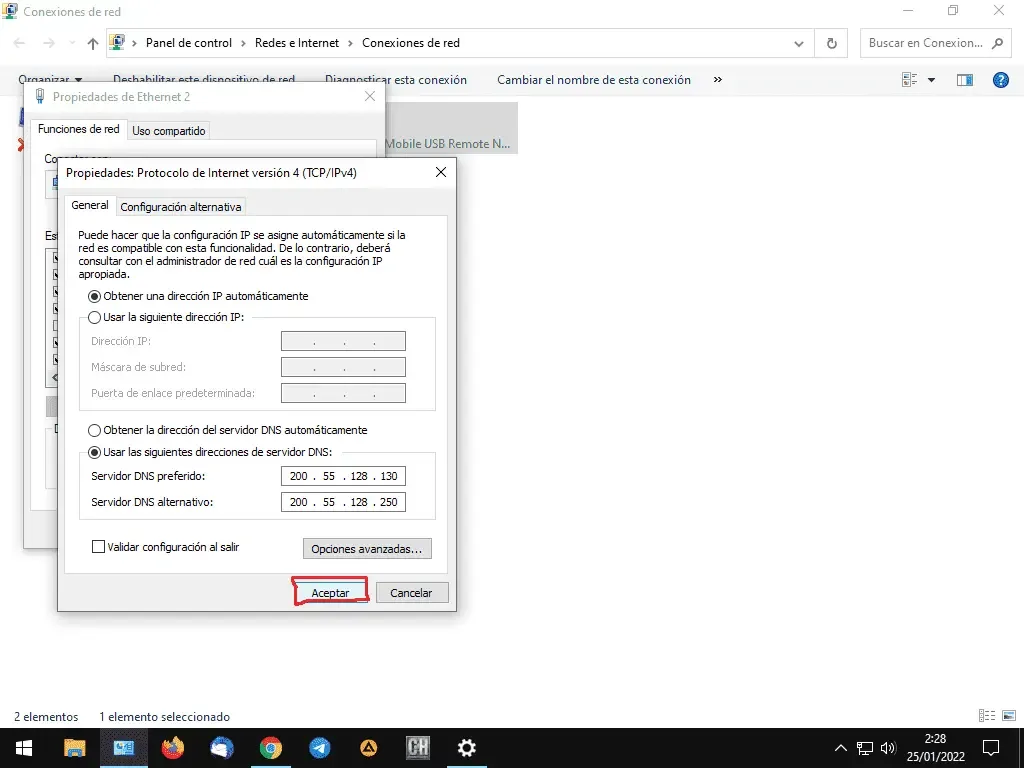Click the forward navigation arrow
Viewport: 1024px width, 768px height.
coord(49,43)
